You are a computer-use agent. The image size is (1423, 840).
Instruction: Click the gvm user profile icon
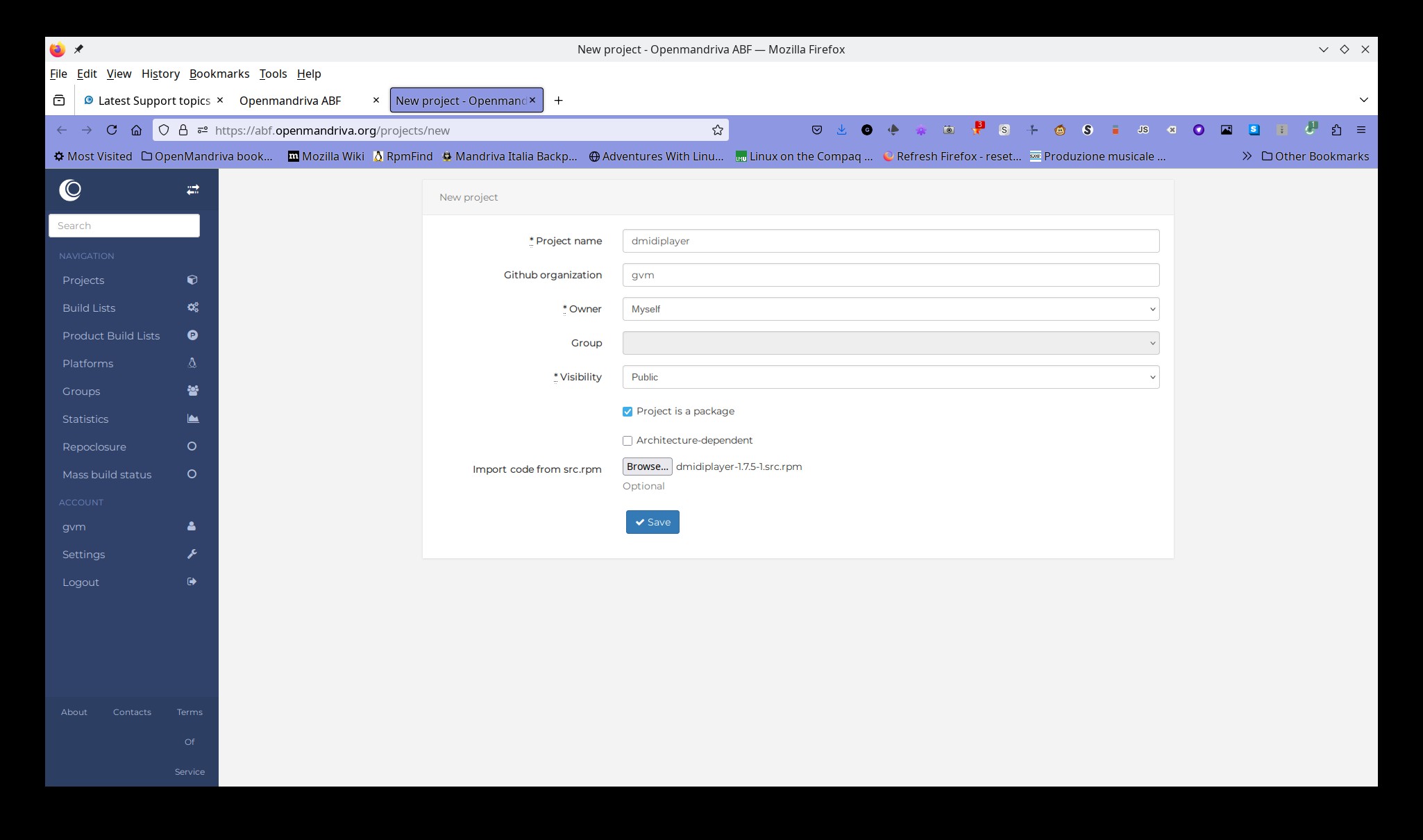click(x=192, y=526)
